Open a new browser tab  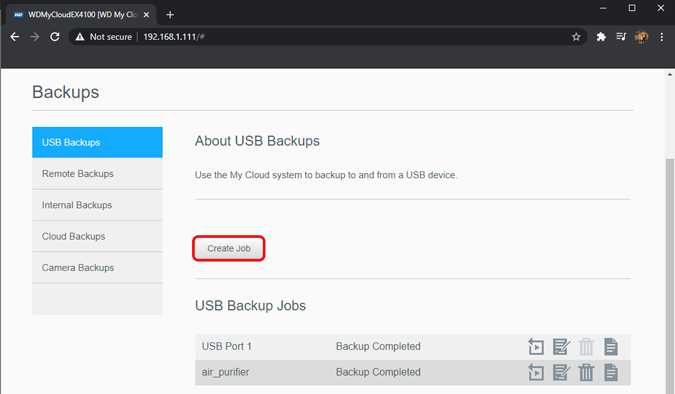pos(170,15)
